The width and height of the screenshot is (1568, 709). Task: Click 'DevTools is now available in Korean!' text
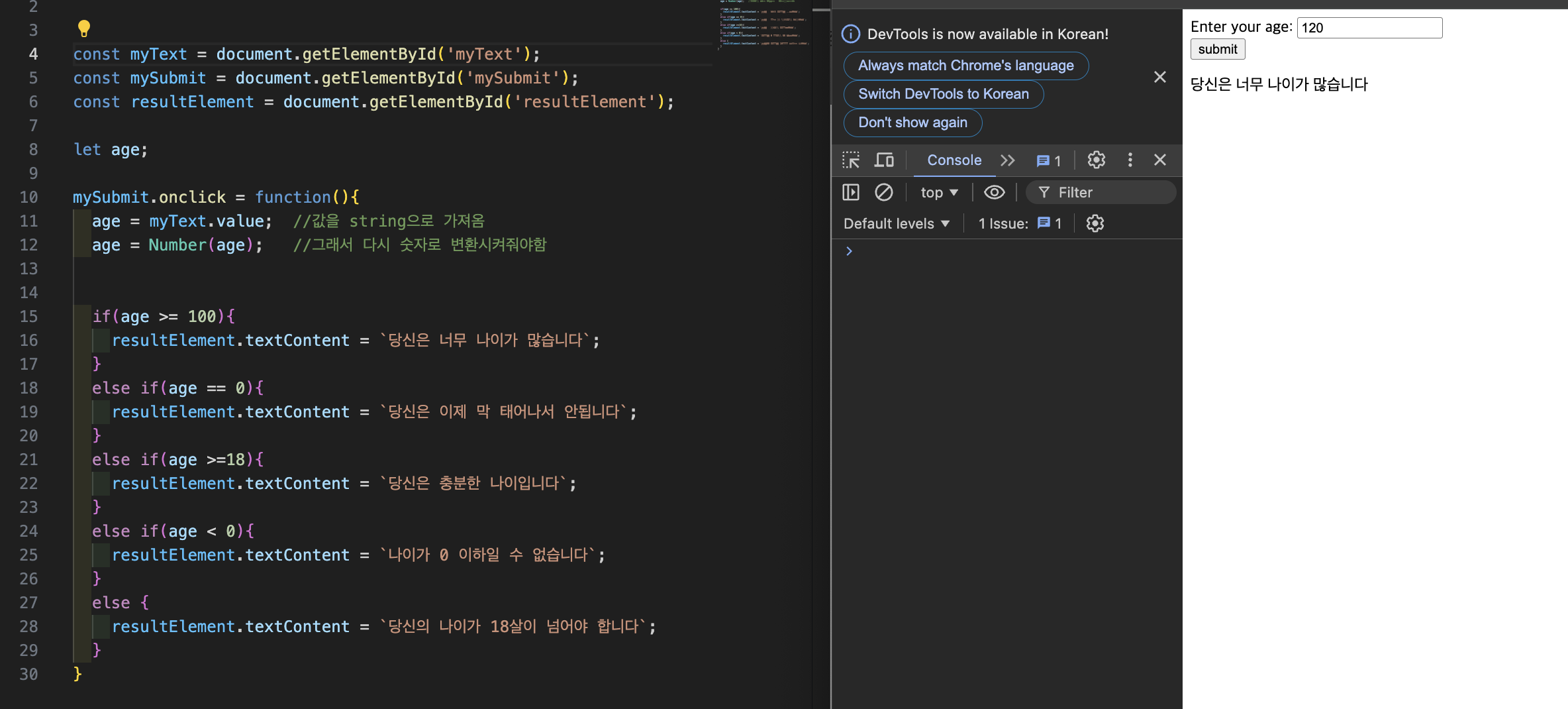pos(988,34)
